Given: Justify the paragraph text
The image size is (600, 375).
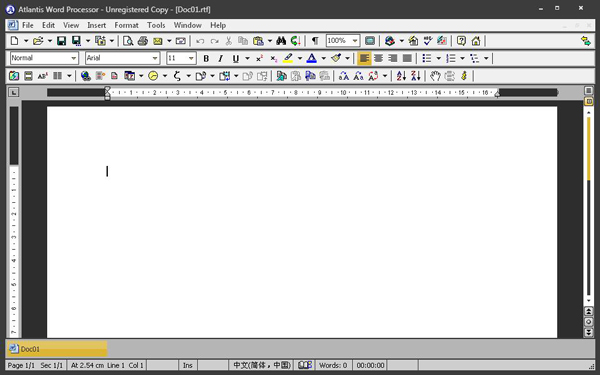Looking at the screenshot, I should [x=408, y=58].
